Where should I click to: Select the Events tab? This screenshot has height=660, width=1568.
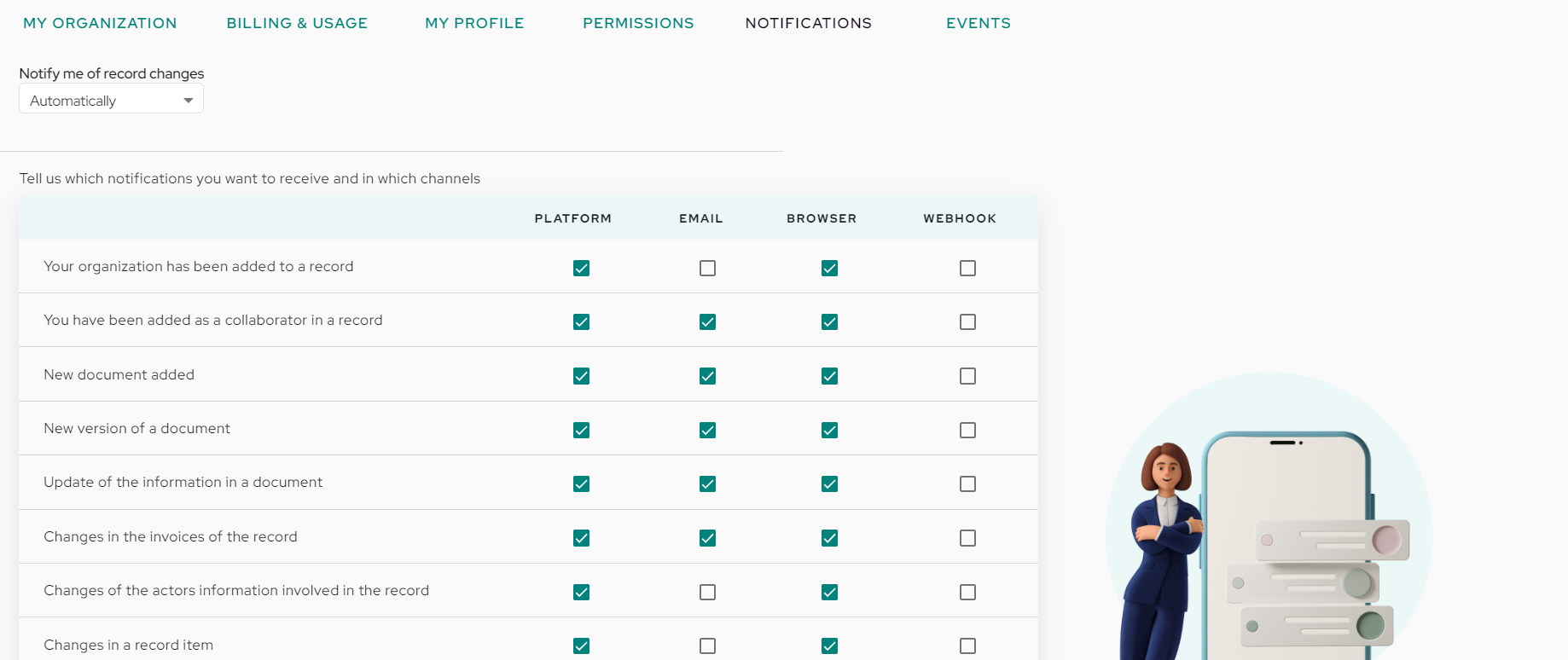coord(979,23)
